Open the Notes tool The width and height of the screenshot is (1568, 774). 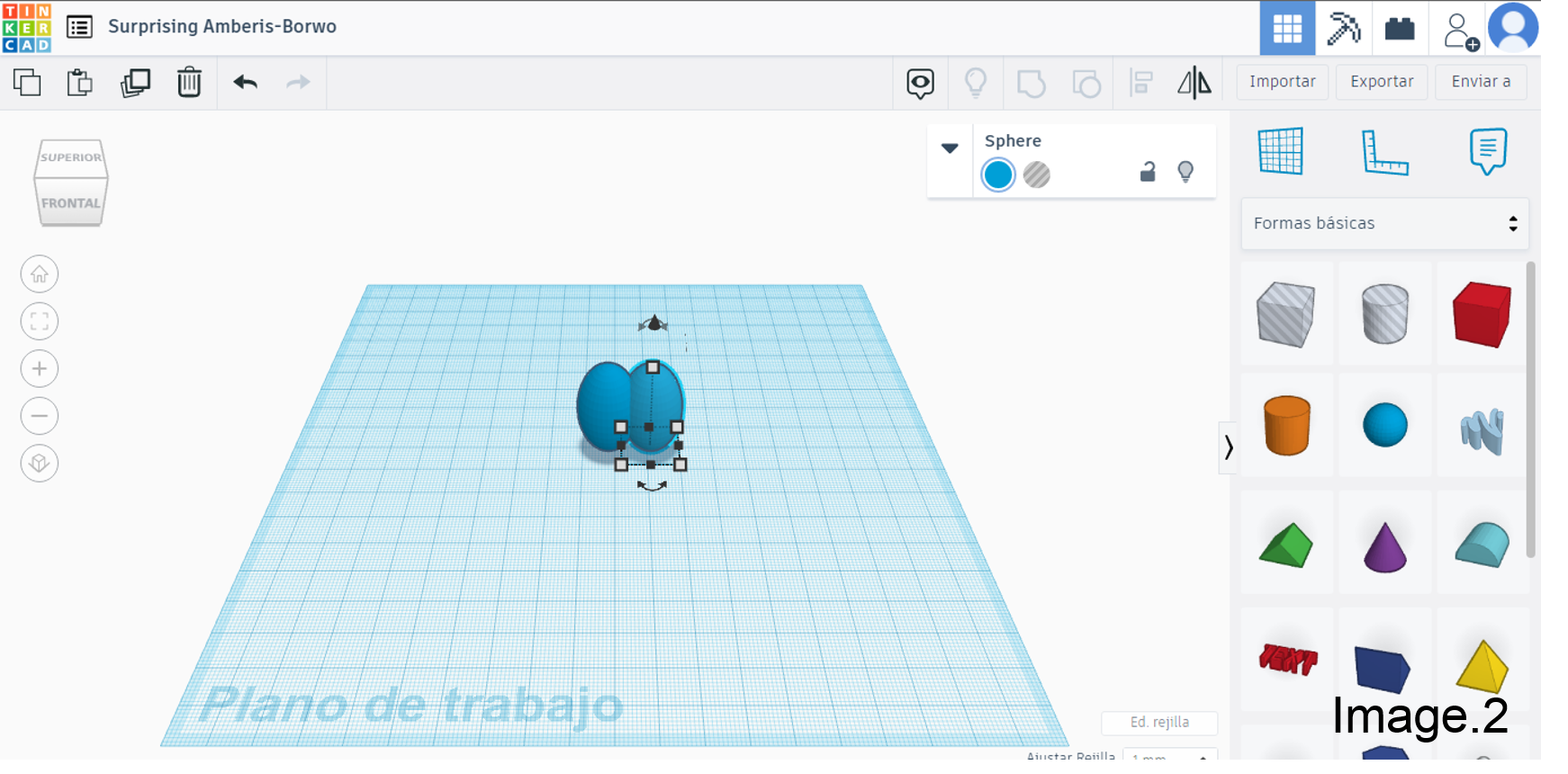tap(1488, 151)
